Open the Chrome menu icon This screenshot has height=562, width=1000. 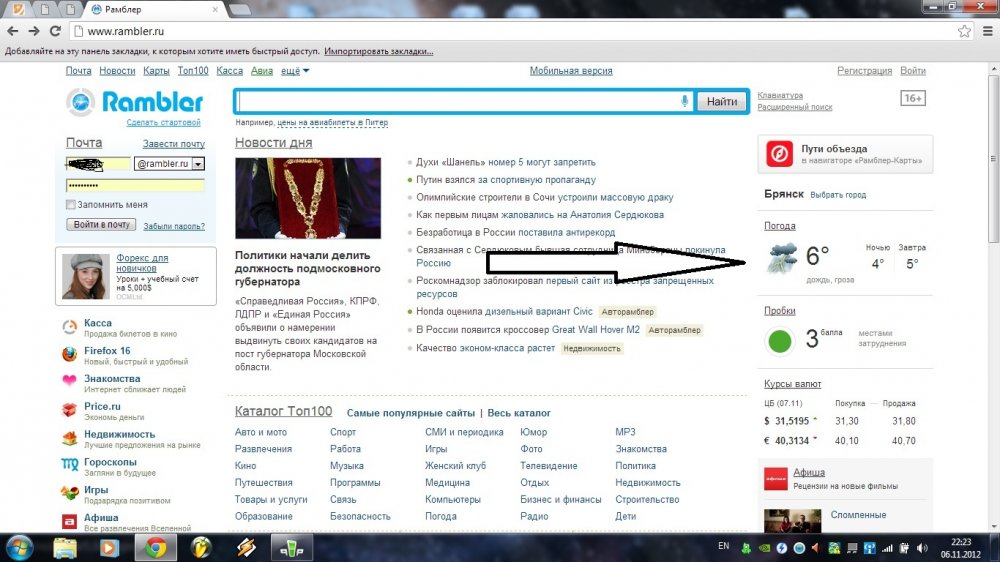(987, 31)
